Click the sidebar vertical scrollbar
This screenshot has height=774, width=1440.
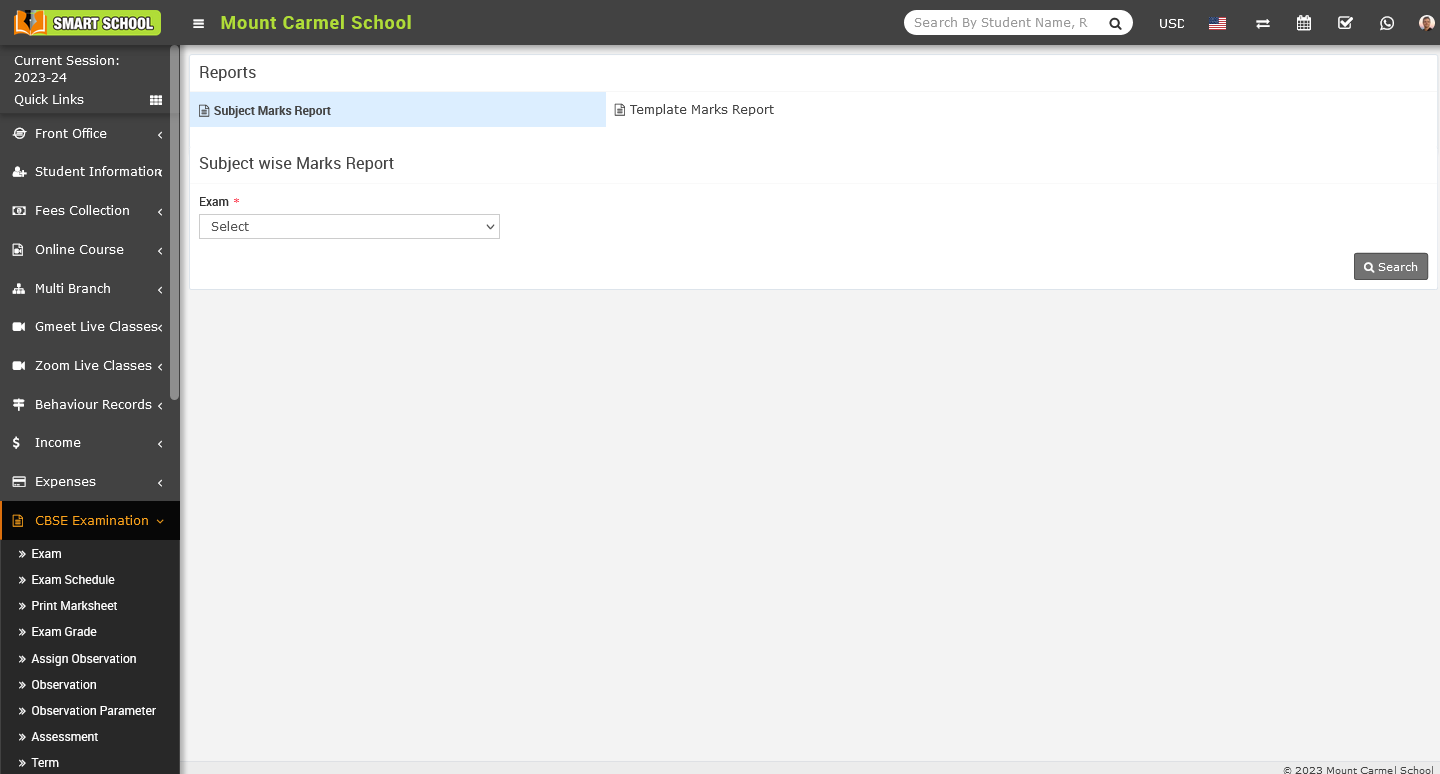tap(175, 220)
